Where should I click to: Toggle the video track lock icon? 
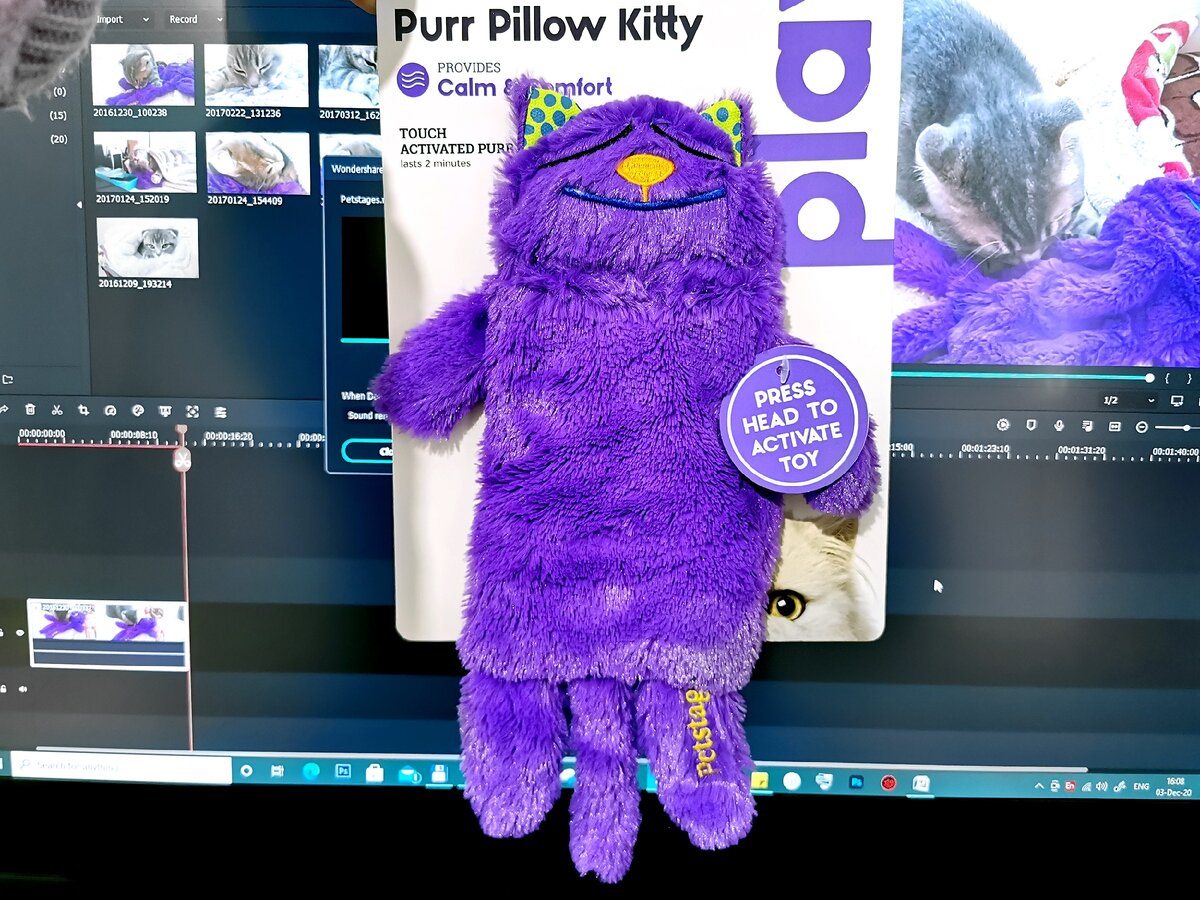tap(3, 633)
